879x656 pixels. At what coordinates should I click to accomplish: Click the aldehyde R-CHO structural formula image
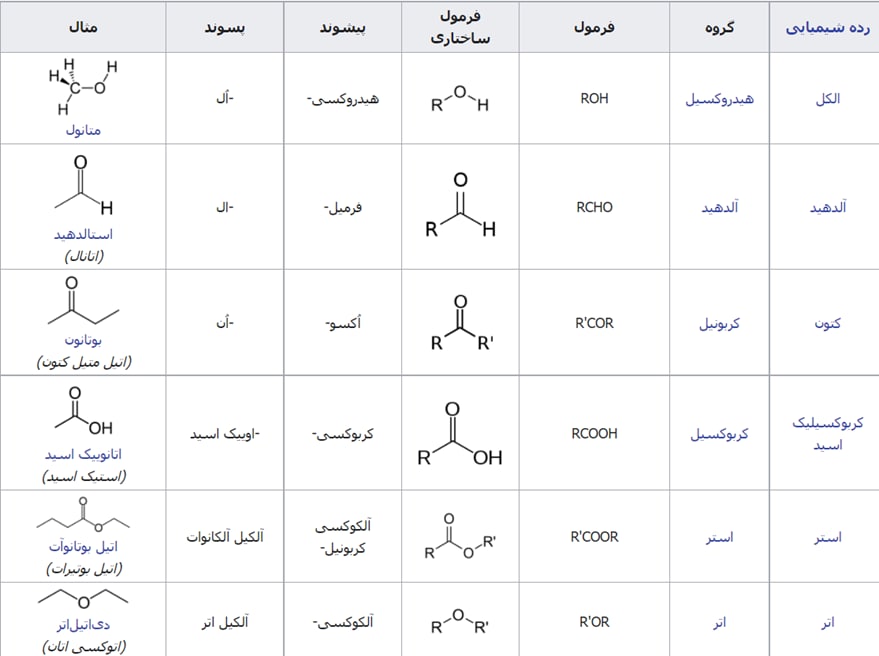[459, 206]
